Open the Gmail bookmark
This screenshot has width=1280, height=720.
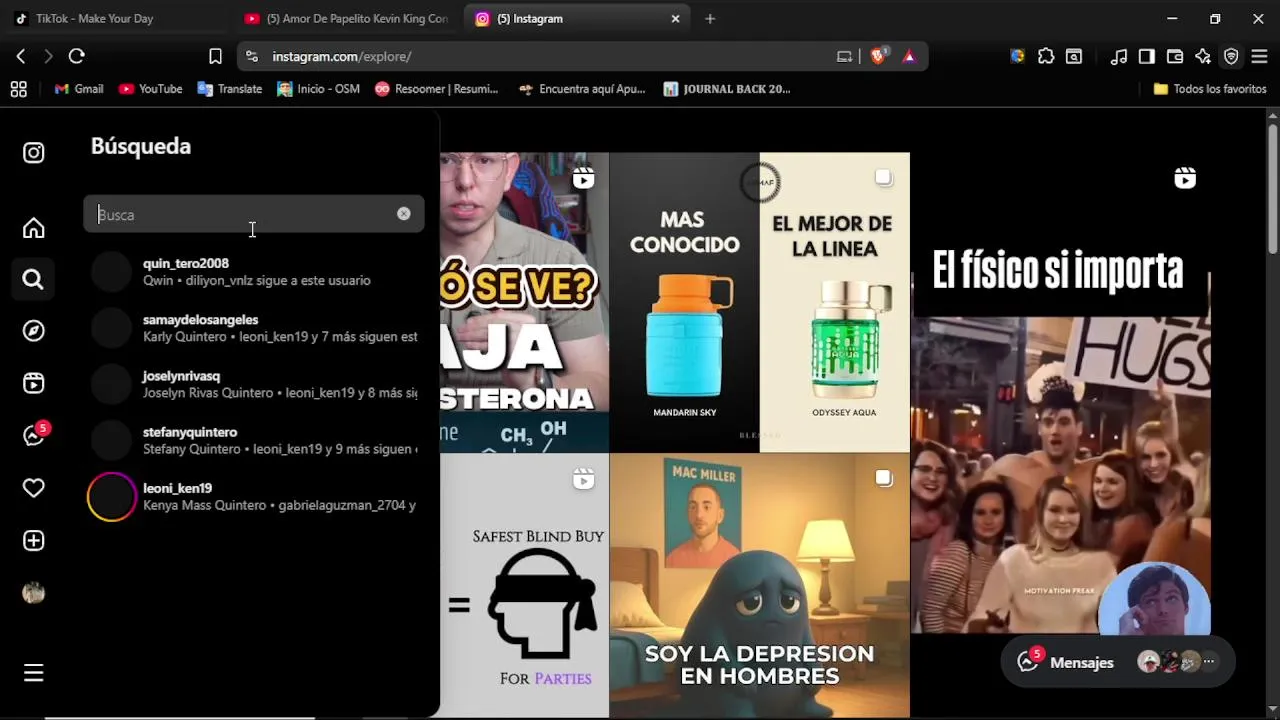[x=79, y=89]
